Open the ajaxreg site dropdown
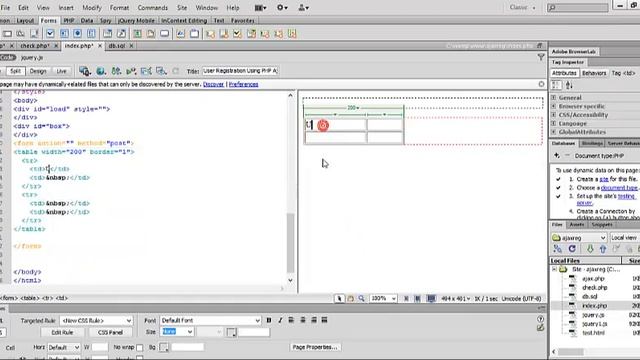 [x=579, y=238]
